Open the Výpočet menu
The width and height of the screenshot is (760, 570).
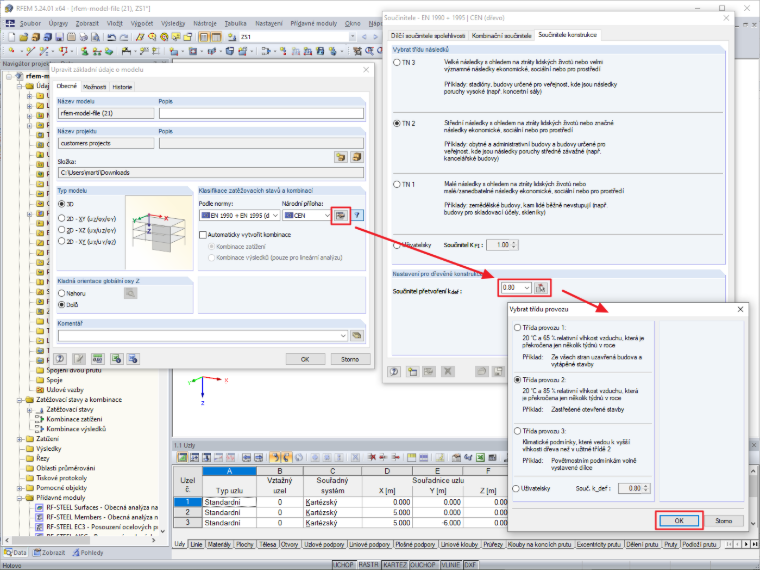[x=142, y=23]
